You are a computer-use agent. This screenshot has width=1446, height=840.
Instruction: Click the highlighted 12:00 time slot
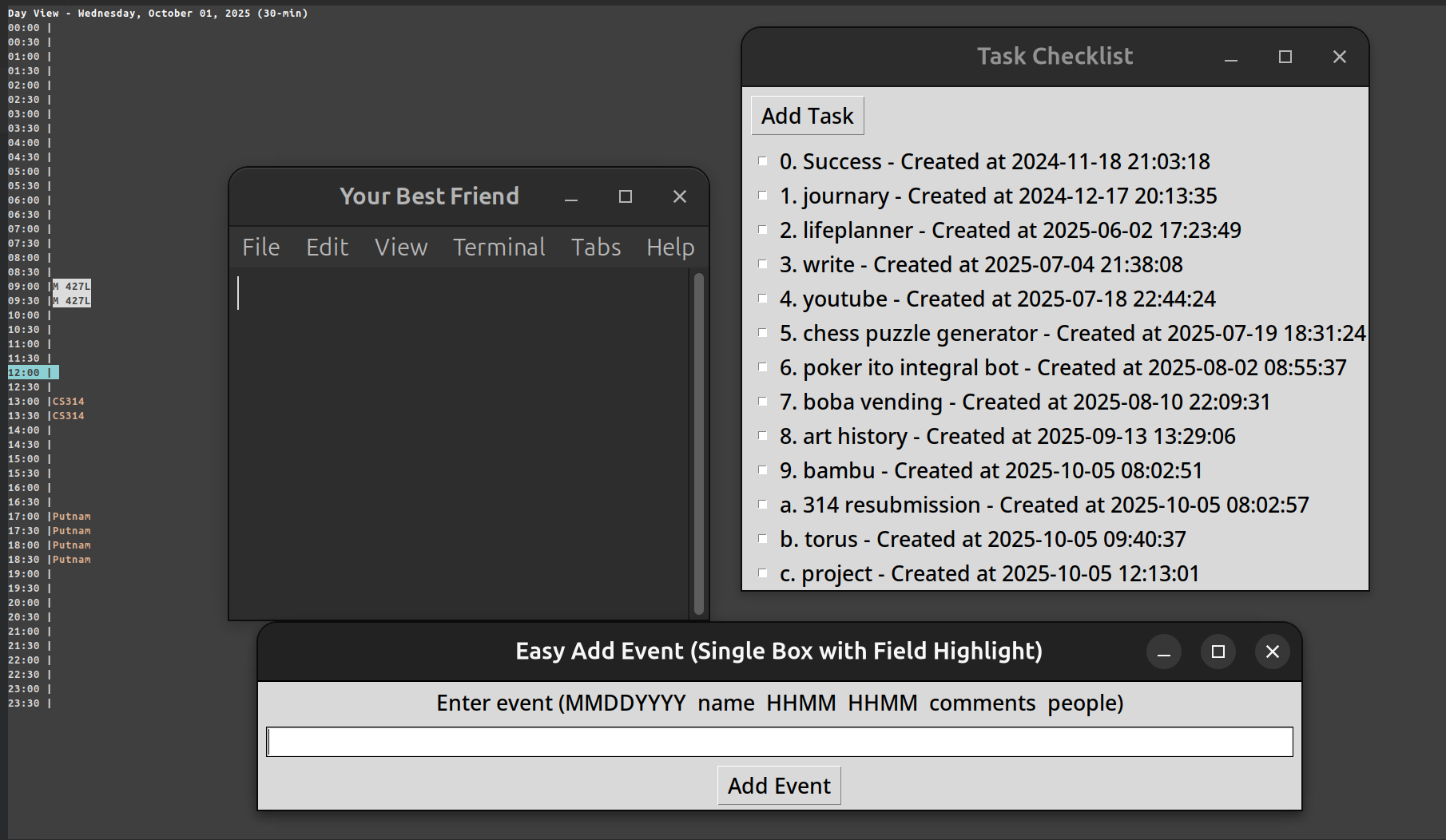(33, 373)
